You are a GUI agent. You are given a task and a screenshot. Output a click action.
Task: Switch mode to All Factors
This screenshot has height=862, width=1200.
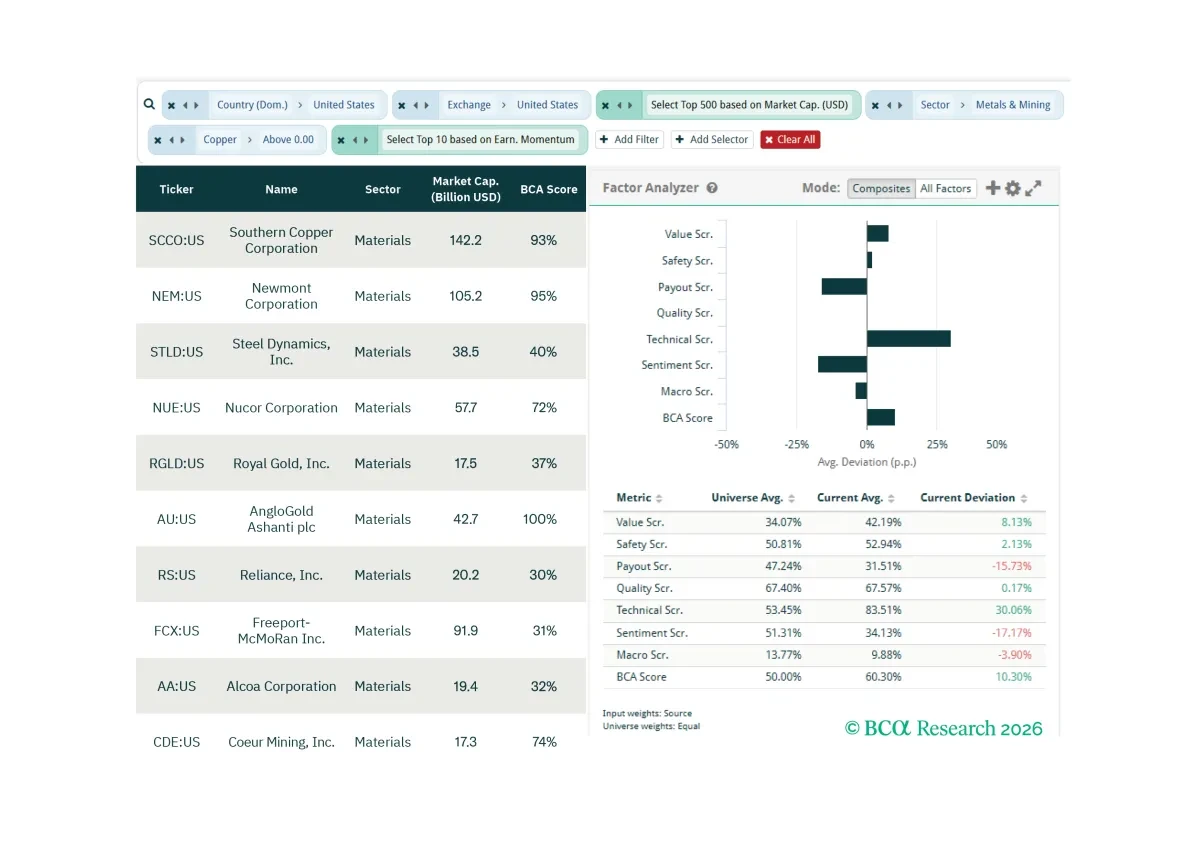946,188
